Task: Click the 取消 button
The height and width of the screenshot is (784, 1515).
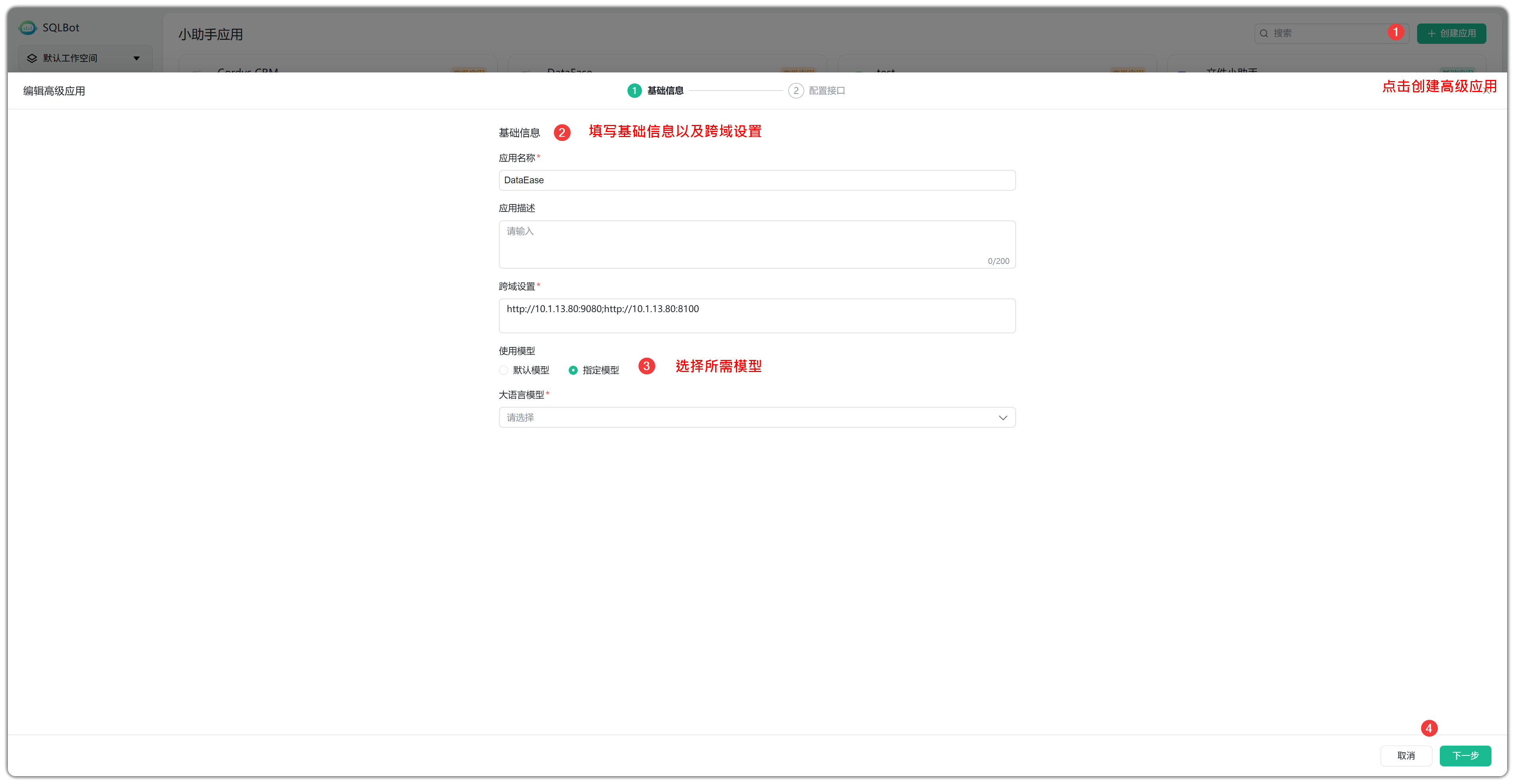Action: pyautogui.click(x=1406, y=756)
